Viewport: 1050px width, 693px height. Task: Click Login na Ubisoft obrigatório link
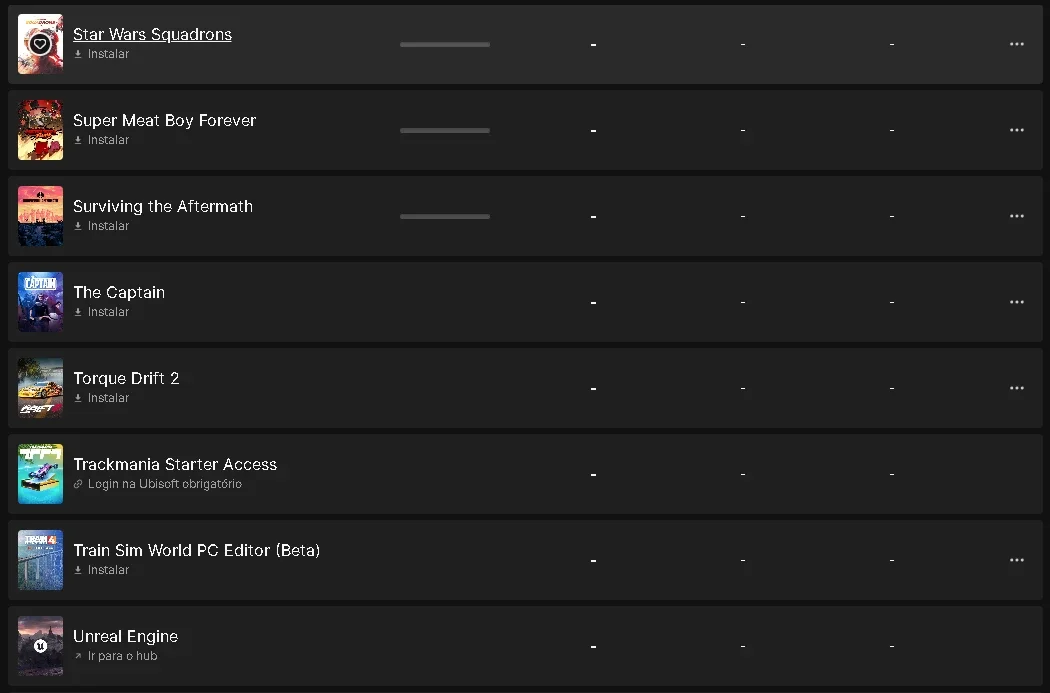(x=165, y=484)
